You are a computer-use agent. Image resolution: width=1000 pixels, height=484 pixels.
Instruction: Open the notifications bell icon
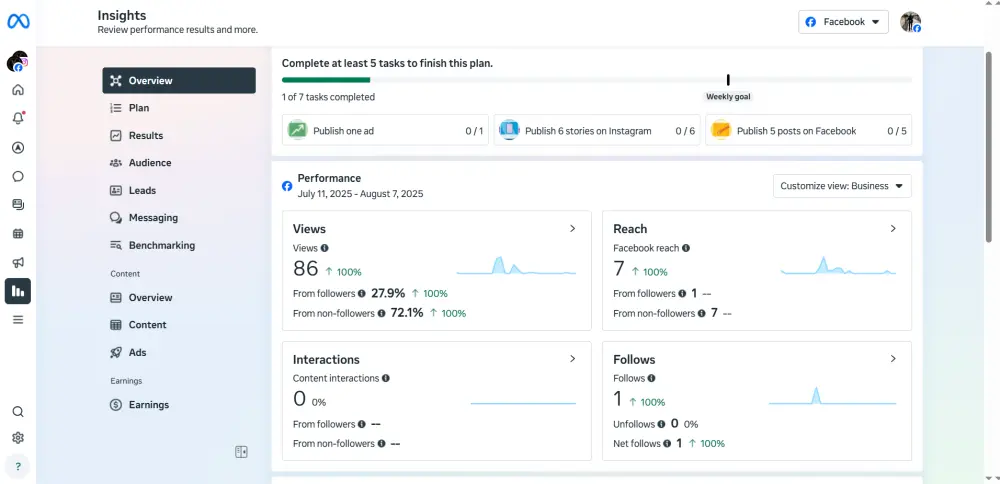click(18, 118)
